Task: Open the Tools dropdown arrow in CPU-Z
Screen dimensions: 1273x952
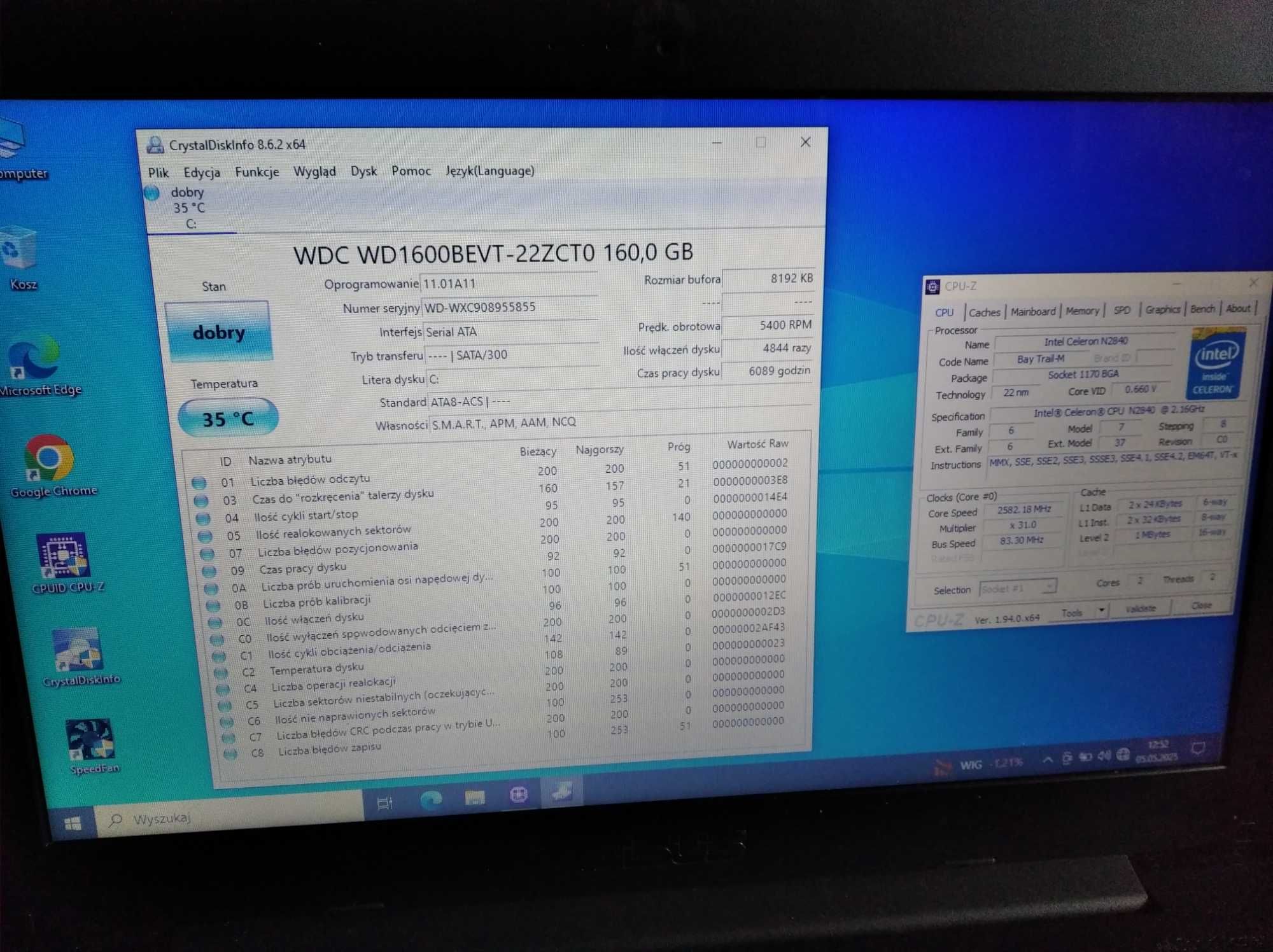Action: (x=1101, y=611)
